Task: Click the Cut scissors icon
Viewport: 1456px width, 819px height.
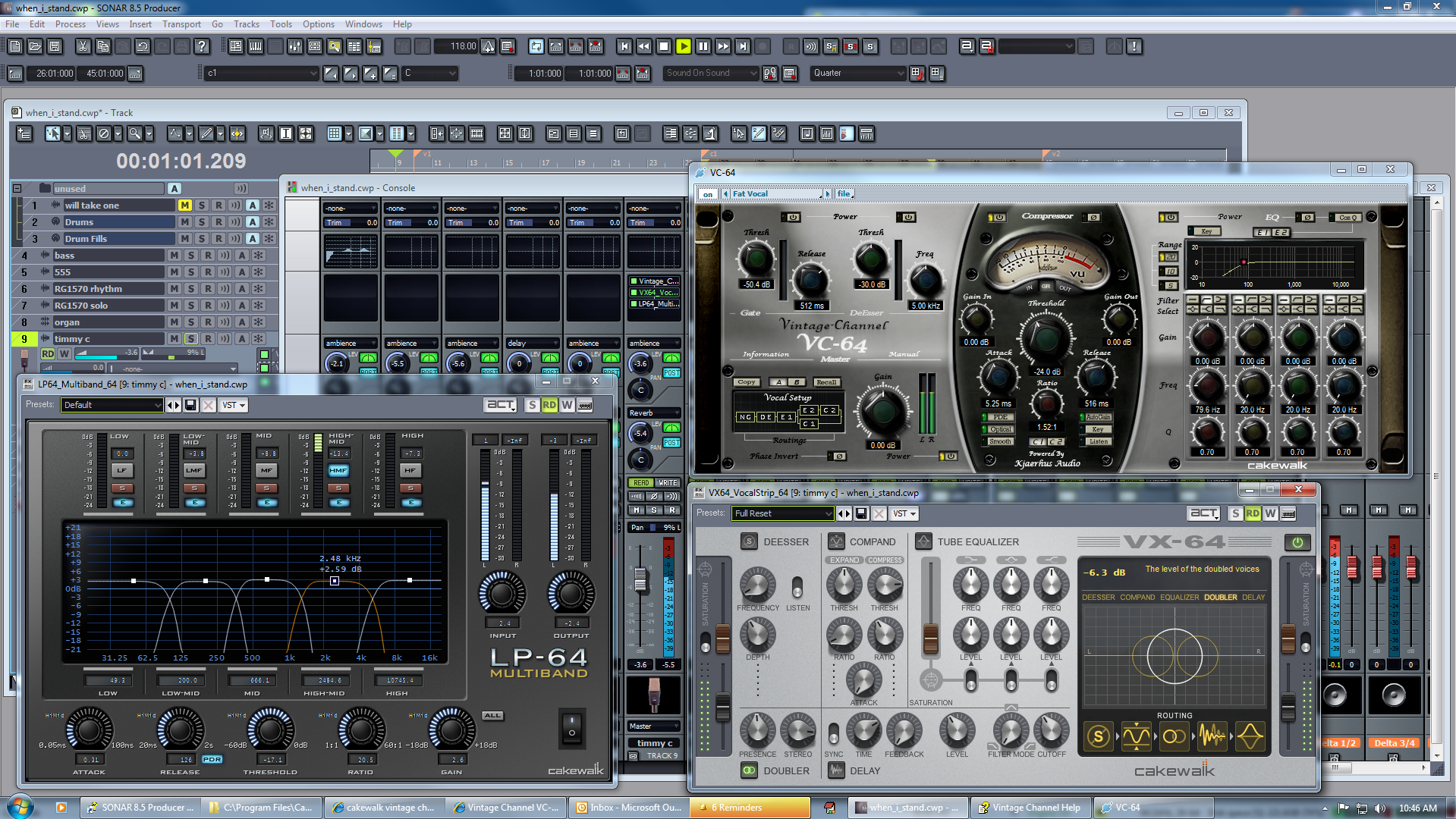Action: tap(83, 46)
